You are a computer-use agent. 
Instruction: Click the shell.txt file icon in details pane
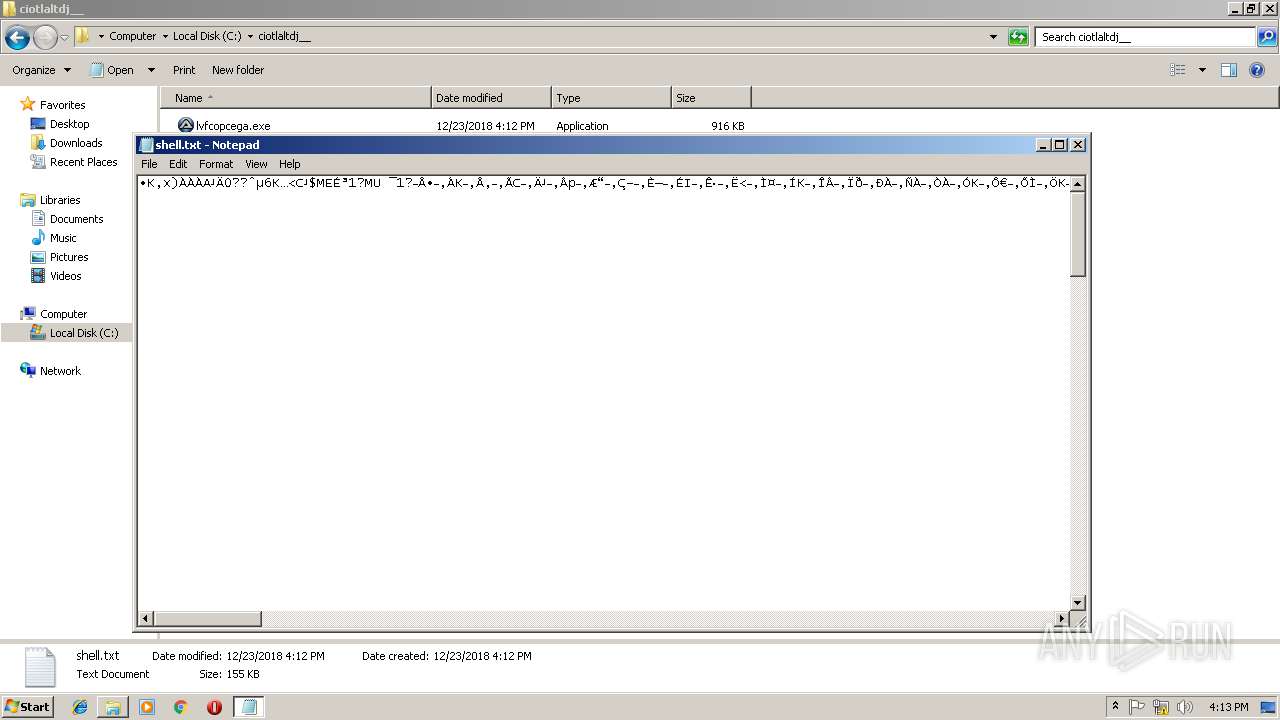tap(40, 667)
